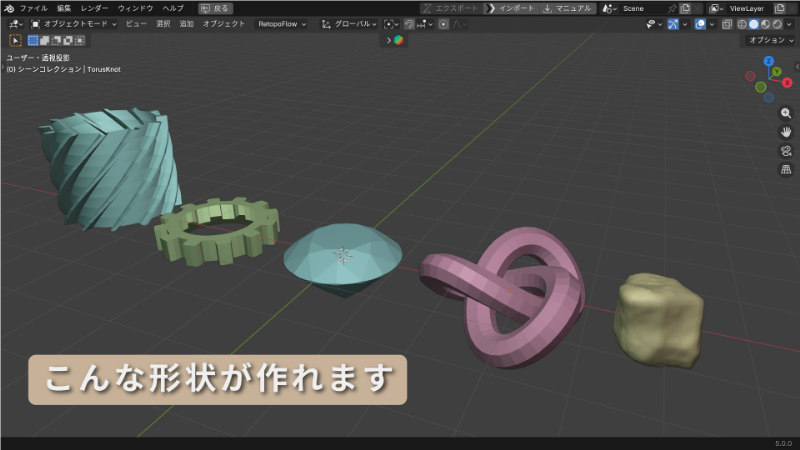
Task: Open the オブジェクトモード mode dropdown
Action: (x=74, y=23)
